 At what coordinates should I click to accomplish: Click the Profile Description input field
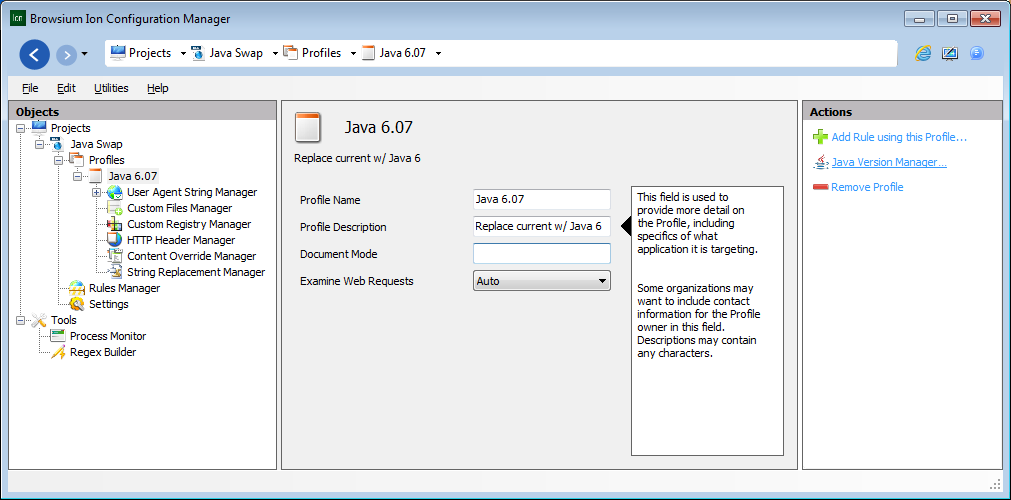click(542, 226)
